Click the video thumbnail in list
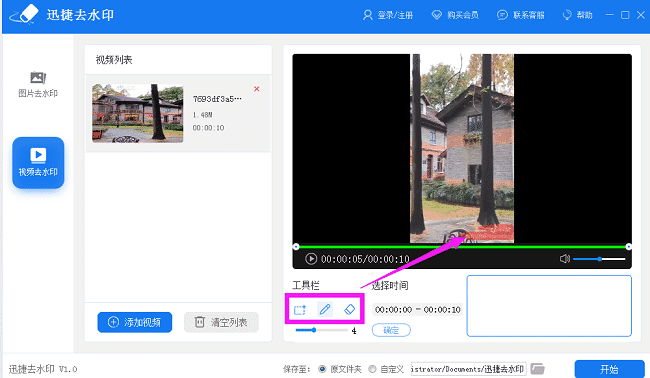Viewport: 650px width, 378px height. pyautogui.click(x=138, y=113)
